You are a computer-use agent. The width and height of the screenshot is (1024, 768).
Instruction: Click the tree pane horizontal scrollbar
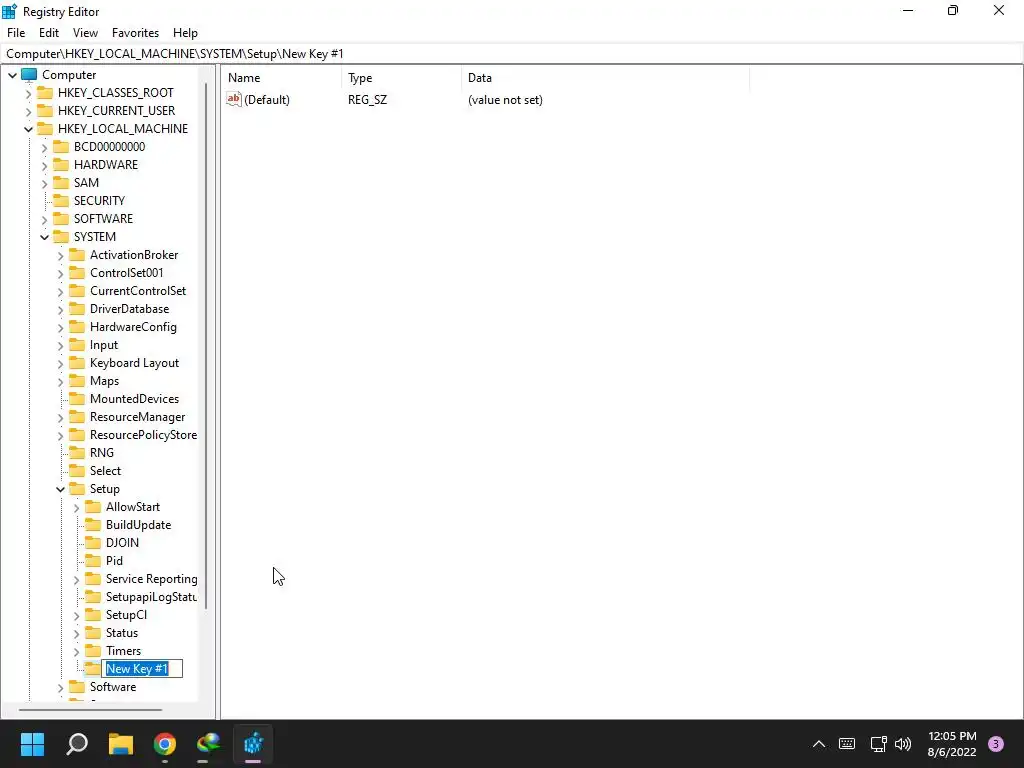90,710
